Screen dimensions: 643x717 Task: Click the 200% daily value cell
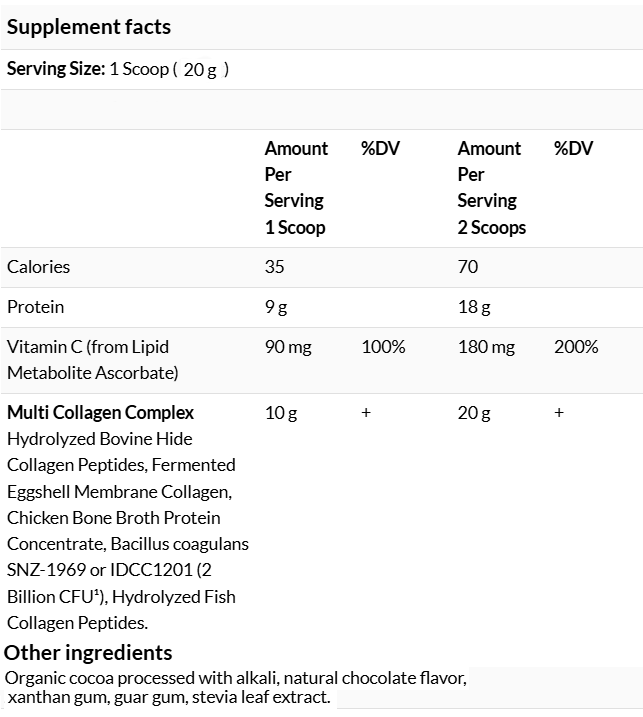(576, 347)
